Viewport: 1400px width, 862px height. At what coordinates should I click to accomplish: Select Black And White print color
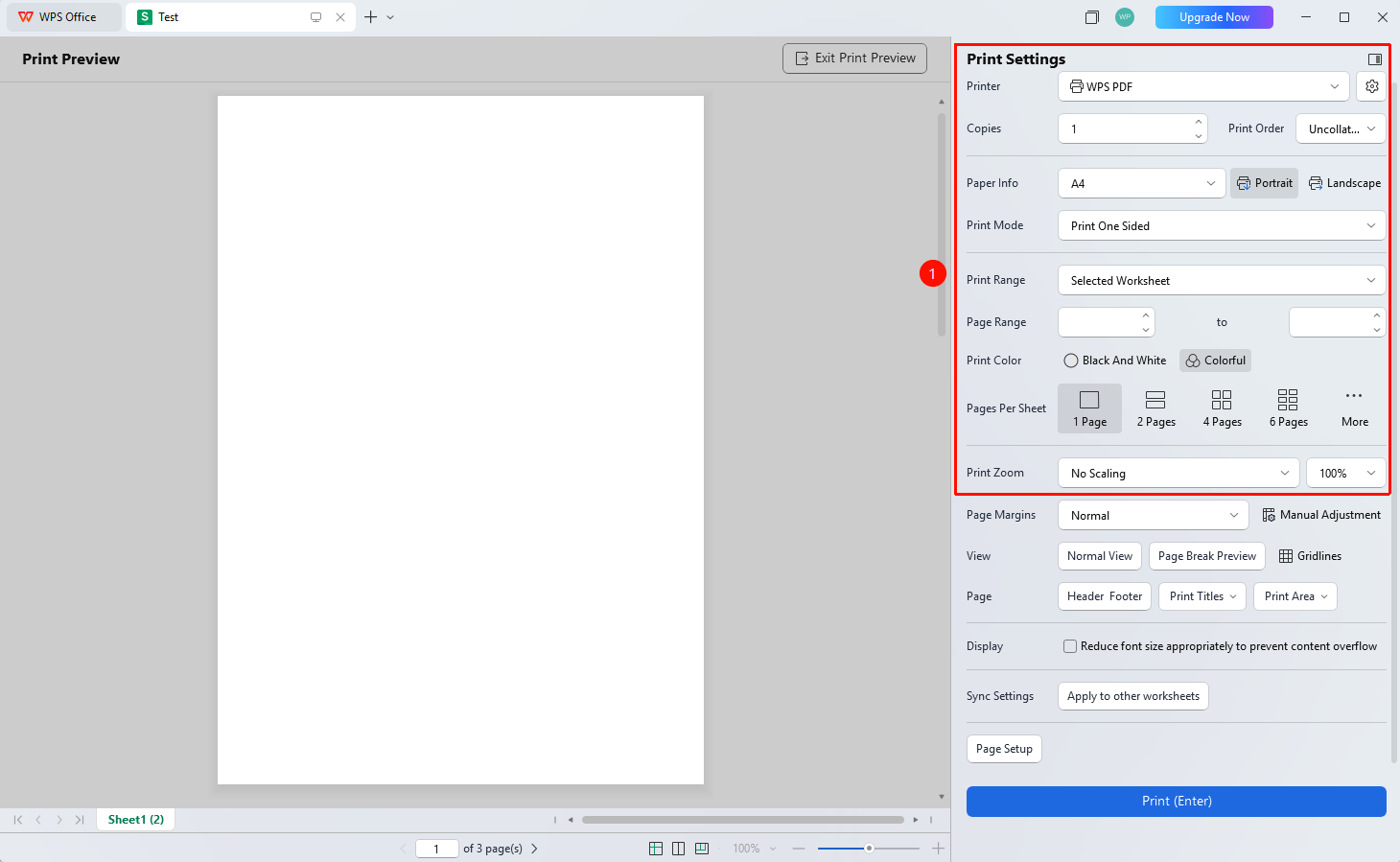pyautogui.click(x=1115, y=361)
